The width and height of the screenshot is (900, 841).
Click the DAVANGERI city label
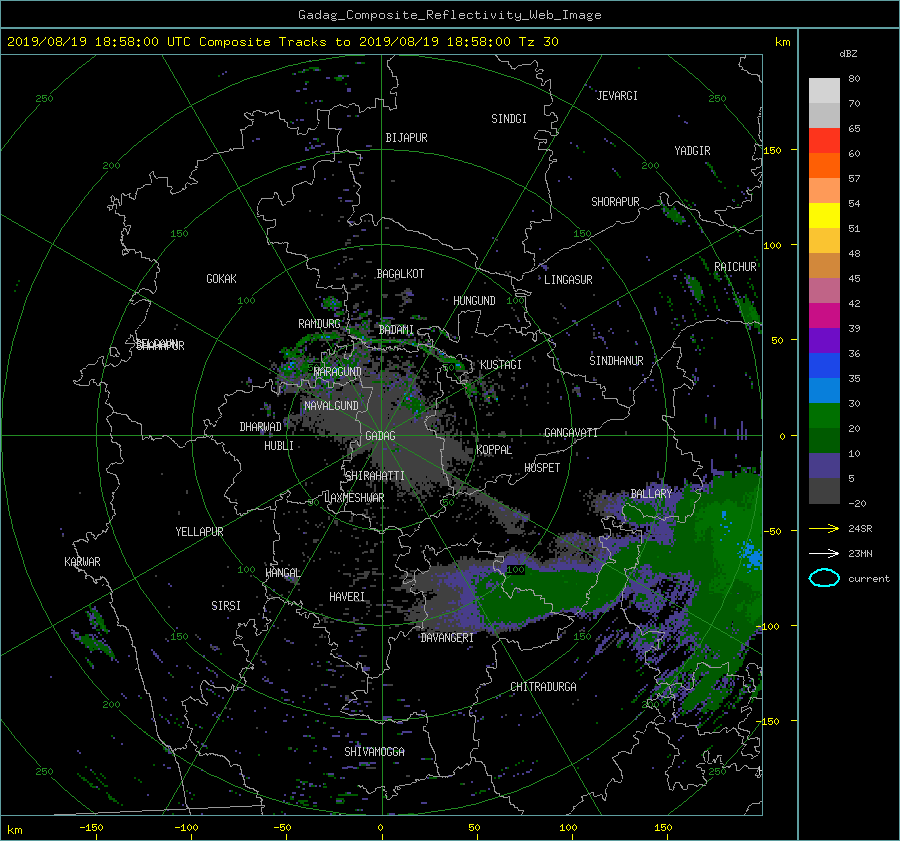click(447, 638)
